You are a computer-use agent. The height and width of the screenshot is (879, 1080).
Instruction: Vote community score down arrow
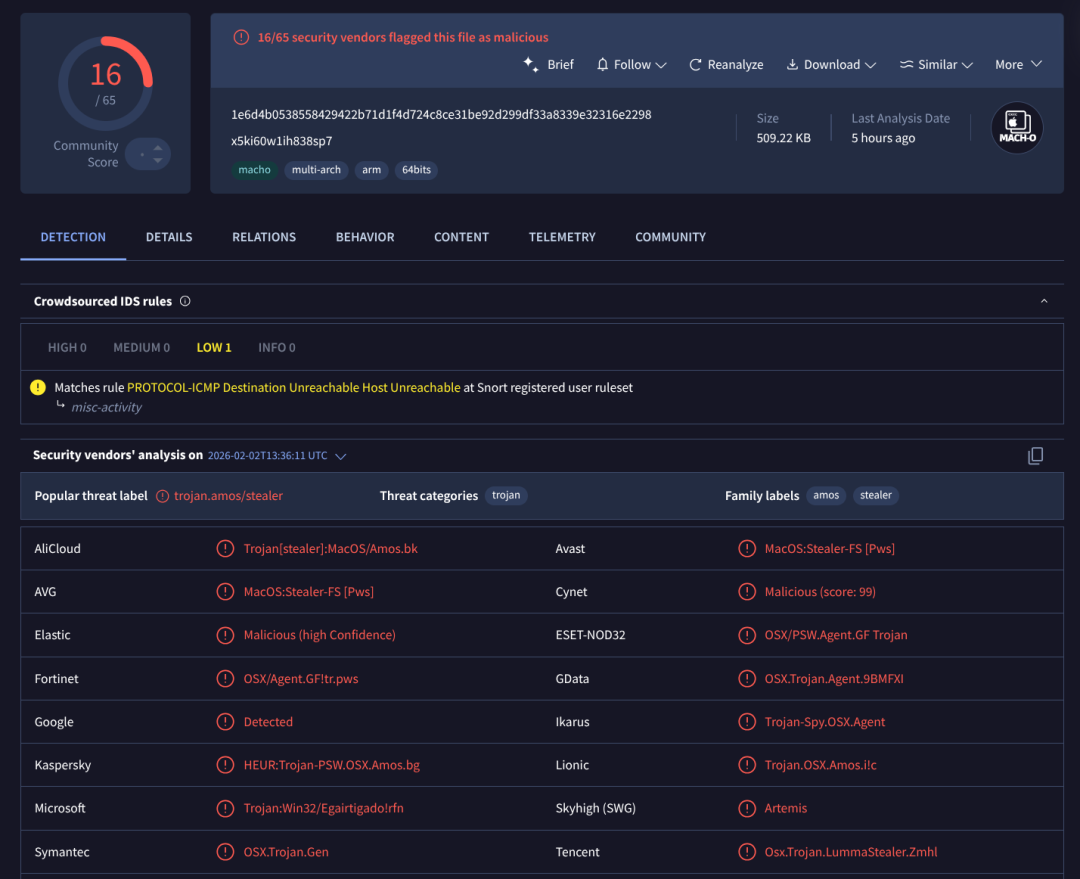158,161
